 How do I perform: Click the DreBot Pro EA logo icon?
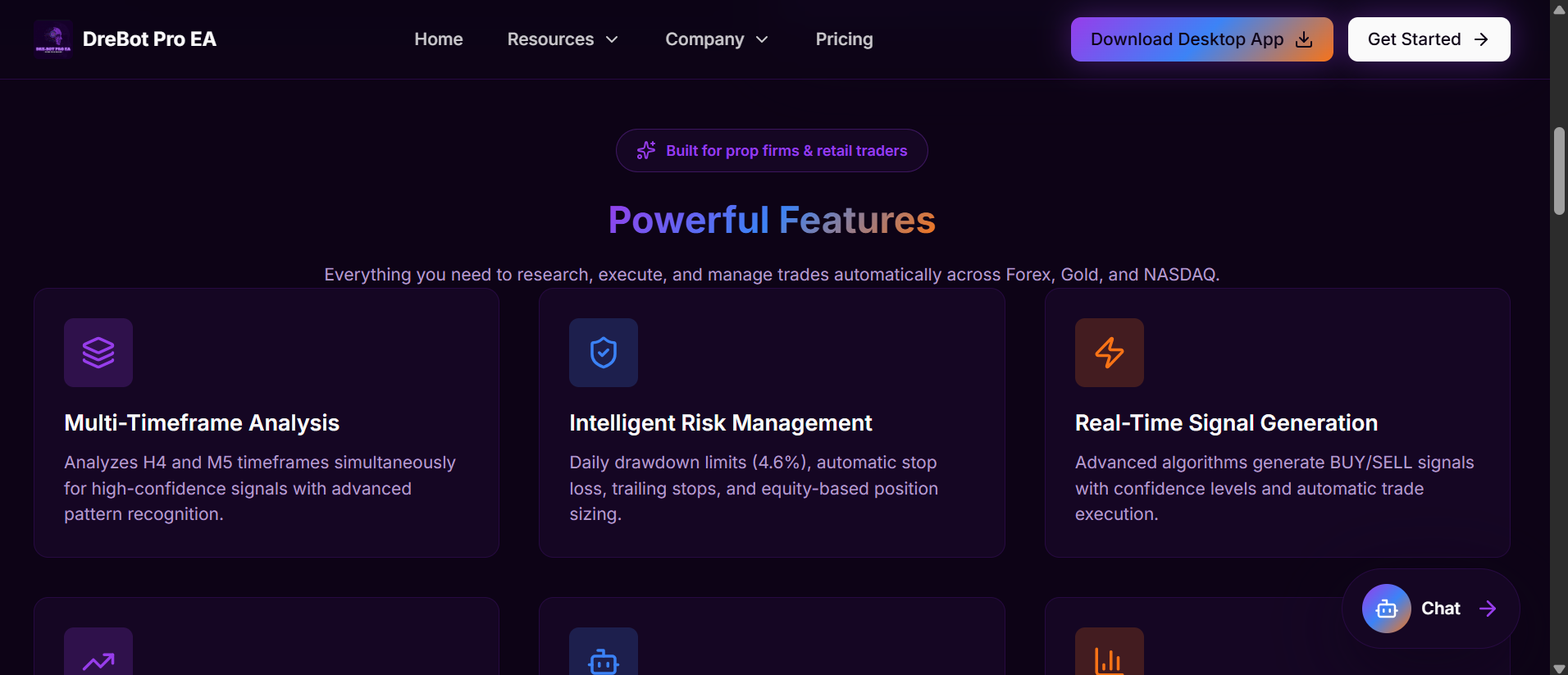53,39
